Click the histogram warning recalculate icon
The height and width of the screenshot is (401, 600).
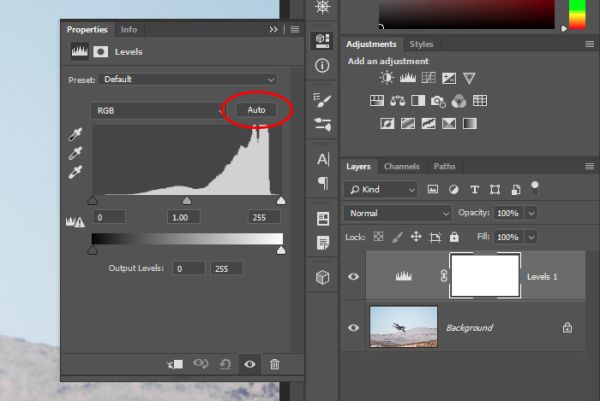point(75,222)
